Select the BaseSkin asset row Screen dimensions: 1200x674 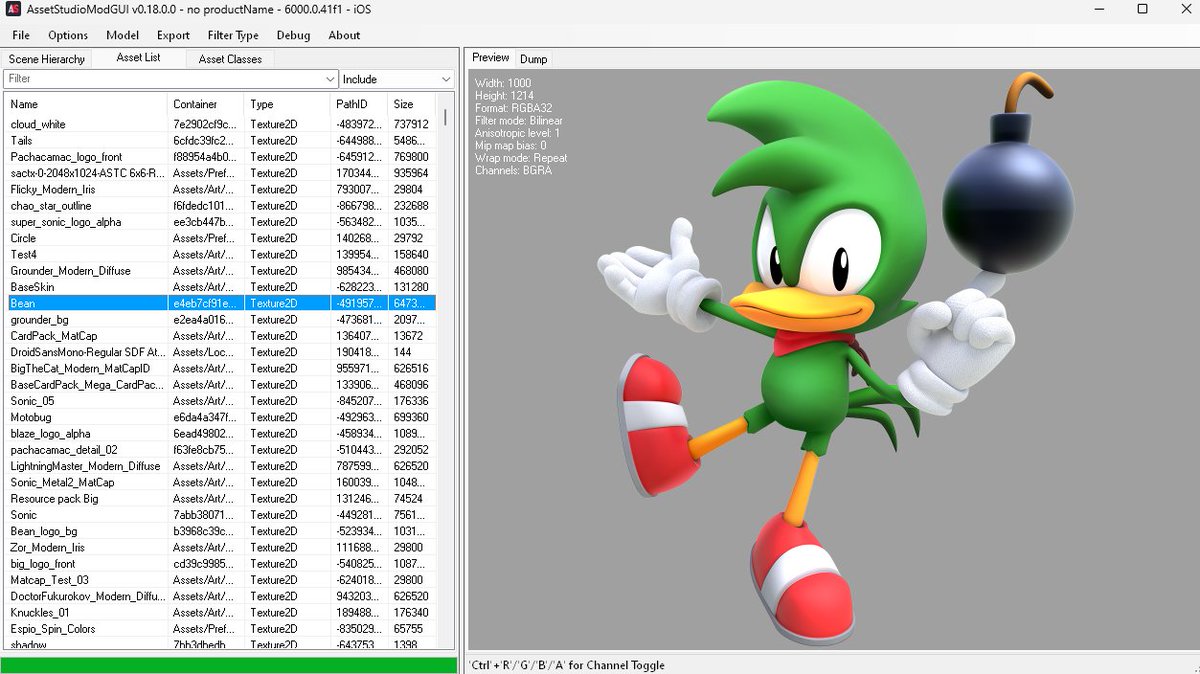click(x=220, y=287)
